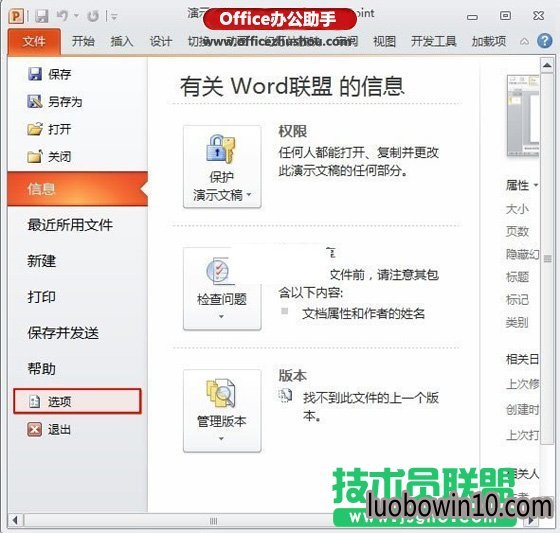
Task: Open the 属性 properties dropdown
Action: tap(522, 185)
